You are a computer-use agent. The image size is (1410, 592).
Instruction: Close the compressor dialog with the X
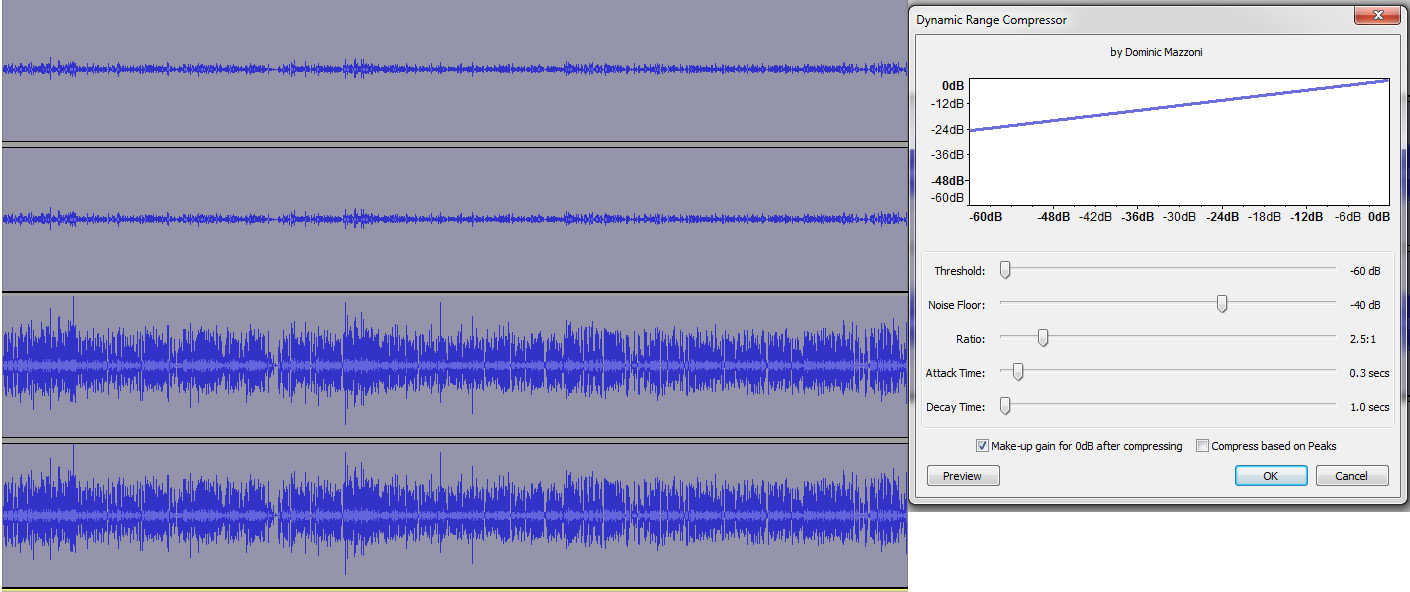pos(1377,15)
